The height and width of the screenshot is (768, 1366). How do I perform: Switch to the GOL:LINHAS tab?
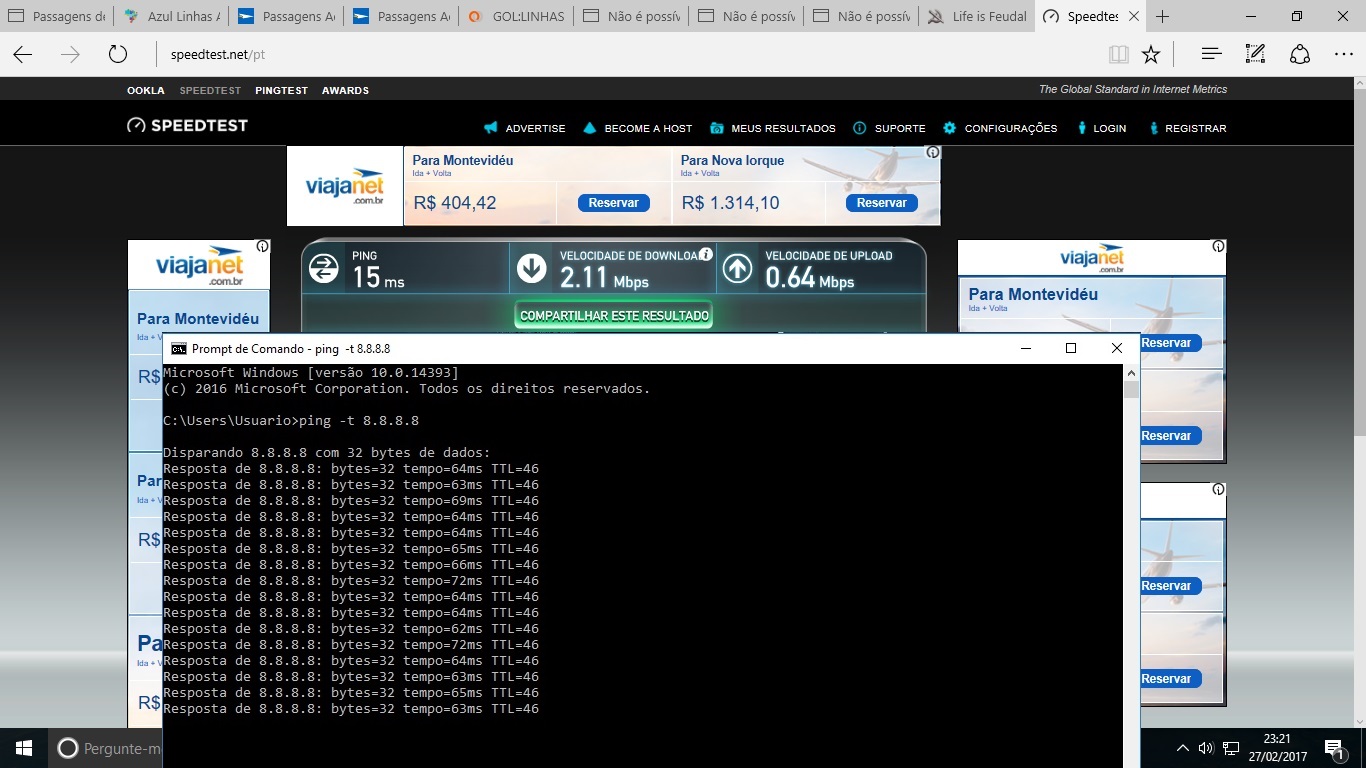(516, 16)
